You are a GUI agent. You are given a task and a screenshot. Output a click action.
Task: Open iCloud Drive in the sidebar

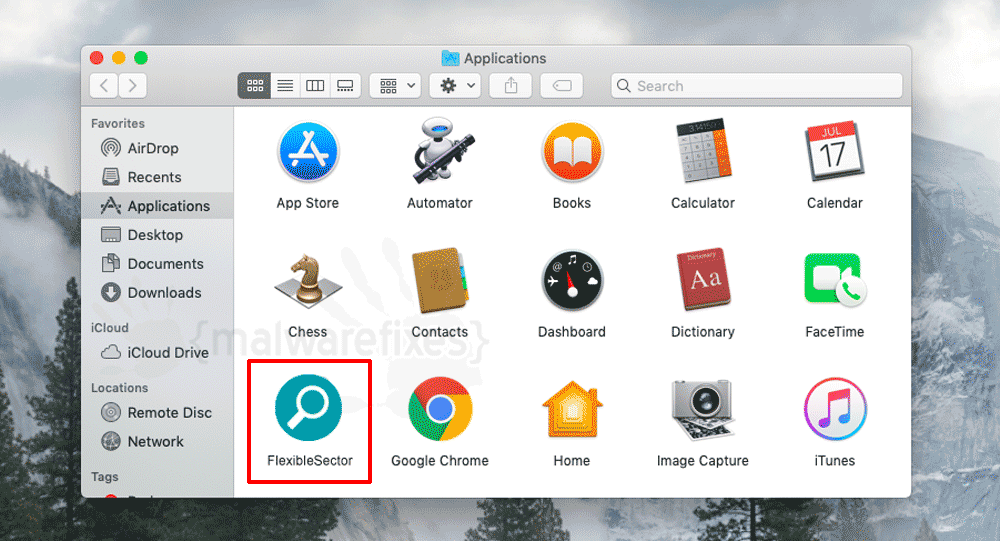click(158, 352)
